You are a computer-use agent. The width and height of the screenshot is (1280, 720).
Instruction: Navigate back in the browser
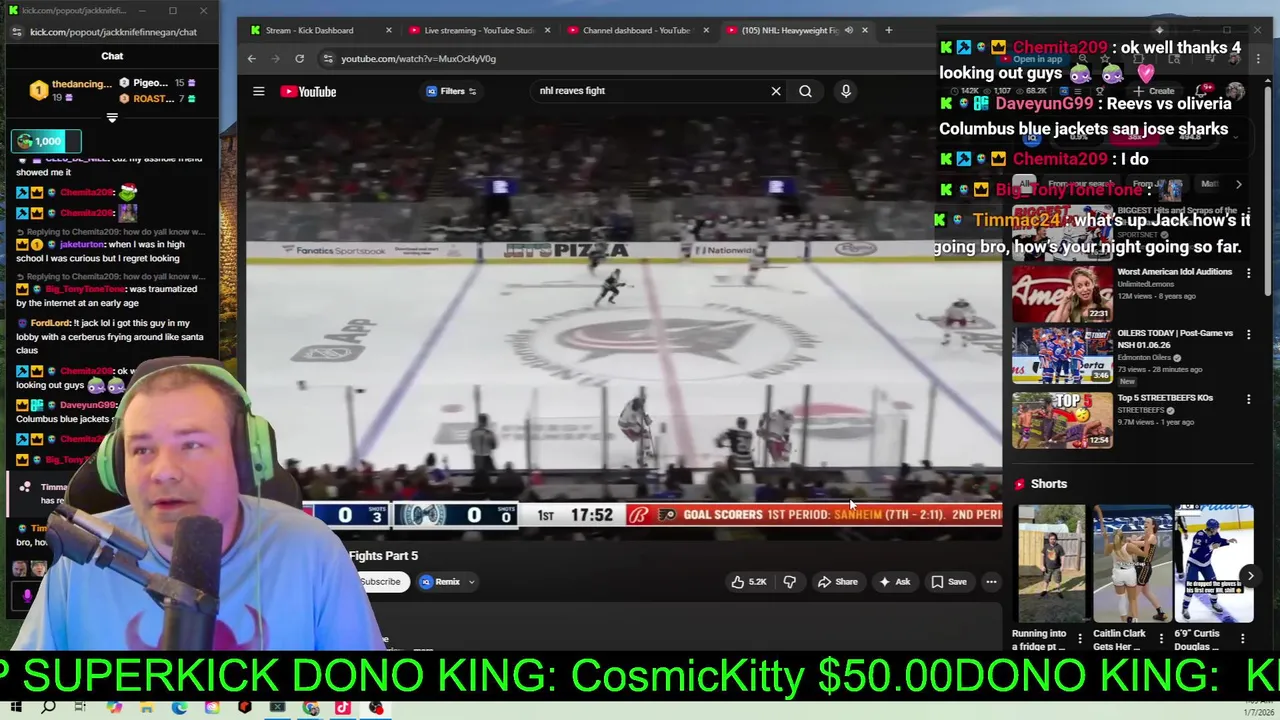[x=252, y=59]
